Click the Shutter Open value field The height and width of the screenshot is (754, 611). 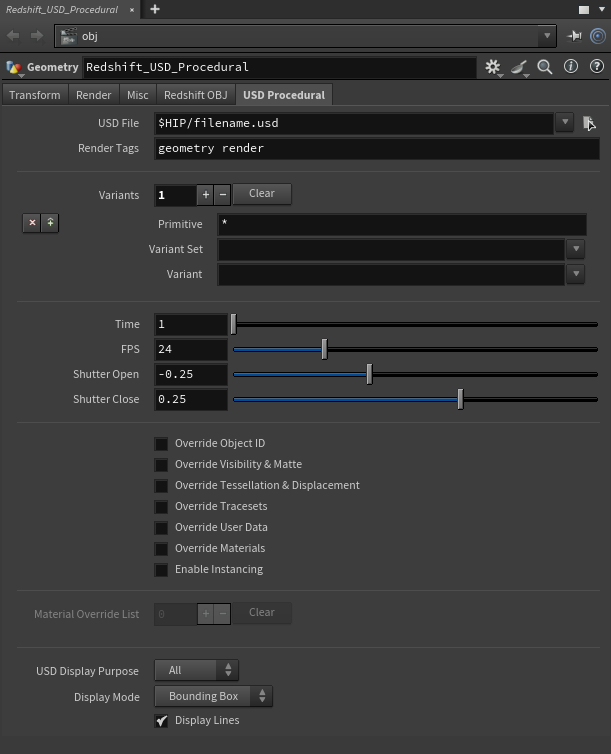coord(191,374)
